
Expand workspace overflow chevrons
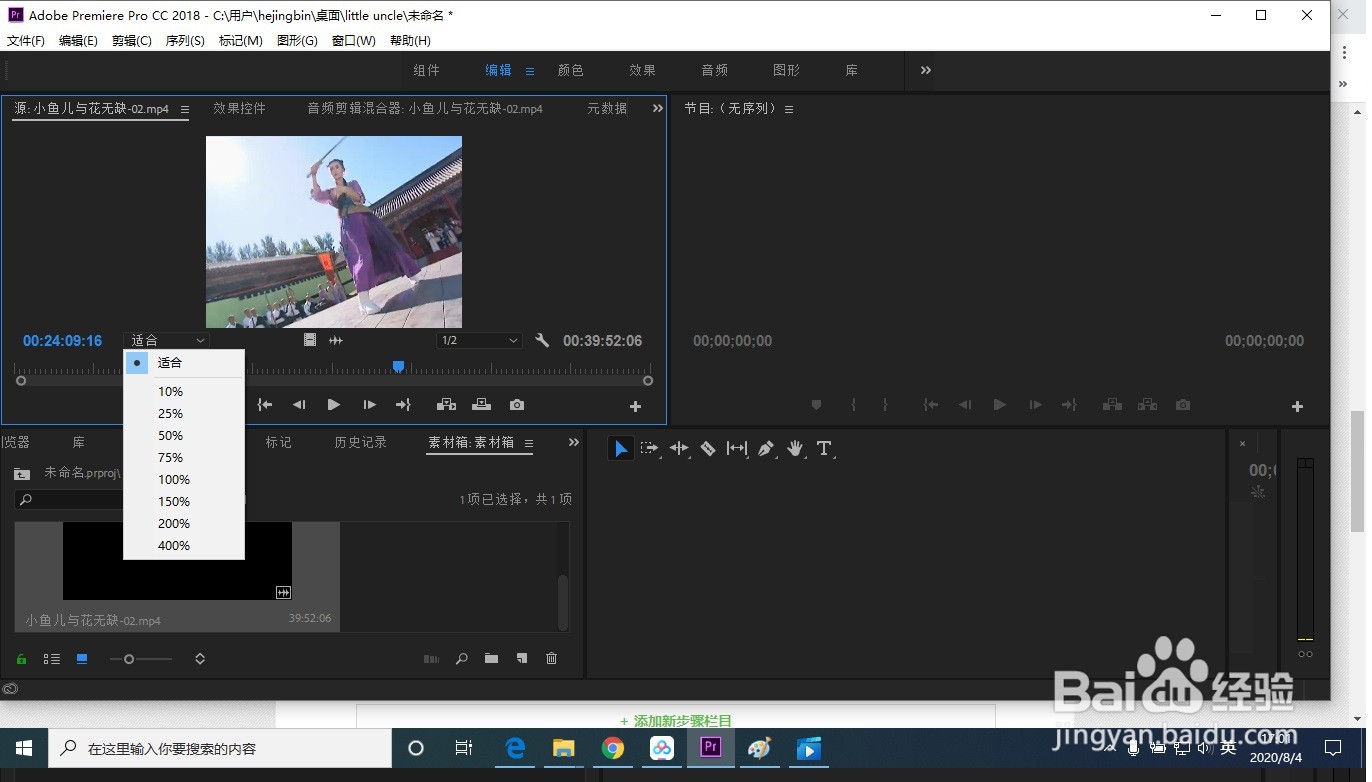[x=926, y=70]
